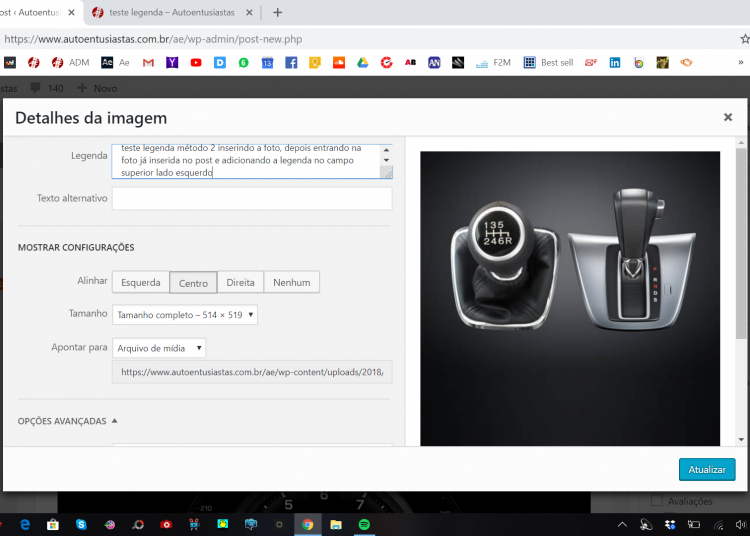
Task: Open the Tamanho size dropdown
Action: 185,315
